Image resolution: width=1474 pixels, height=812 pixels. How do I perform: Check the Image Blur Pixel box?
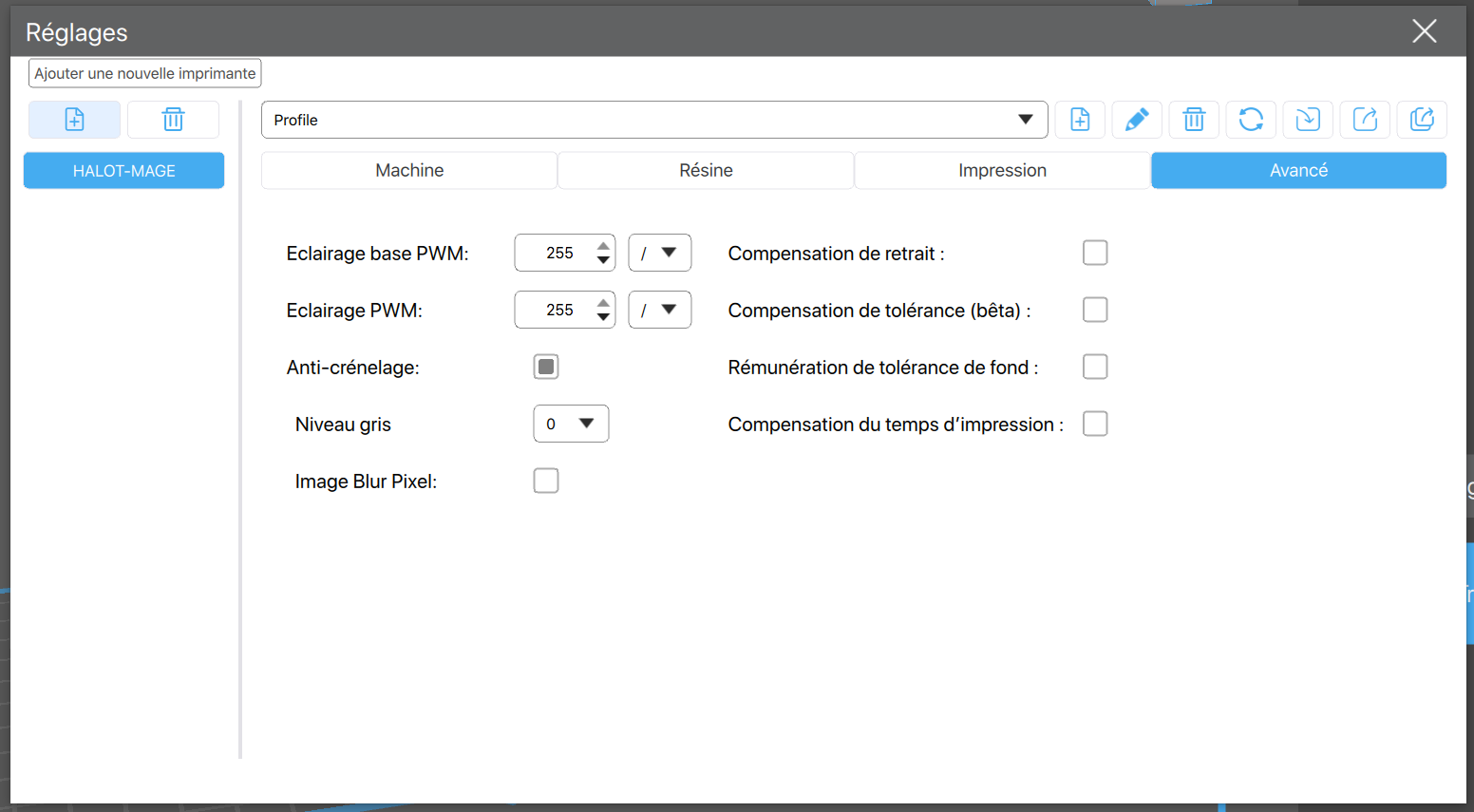pyautogui.click(x=546, y=481)
